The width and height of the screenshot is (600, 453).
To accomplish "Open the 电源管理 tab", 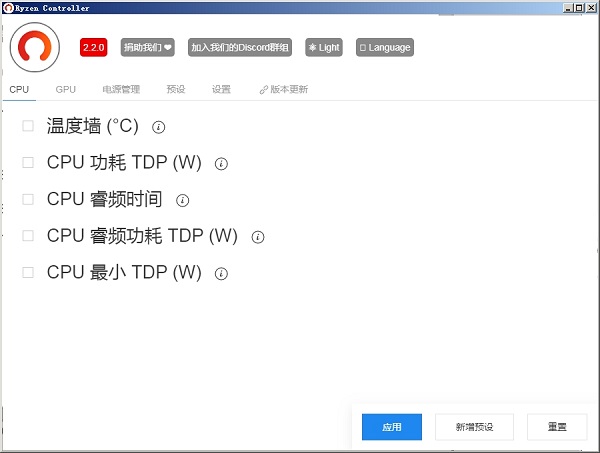I will pos(121,90).
